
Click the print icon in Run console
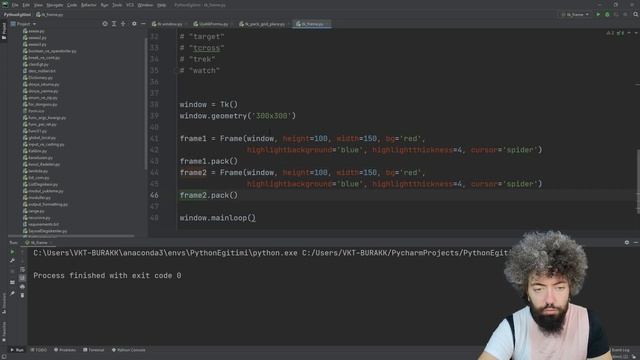click(22, 287)
